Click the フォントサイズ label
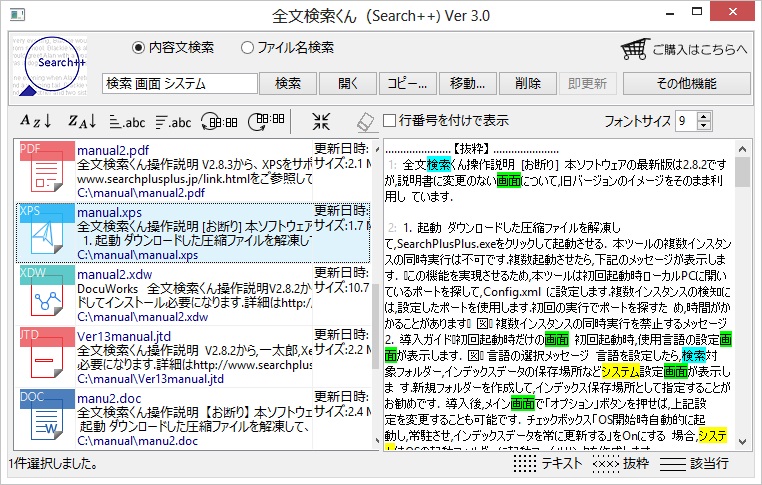The width and height of the screenshot is (762, 485). 637,121
